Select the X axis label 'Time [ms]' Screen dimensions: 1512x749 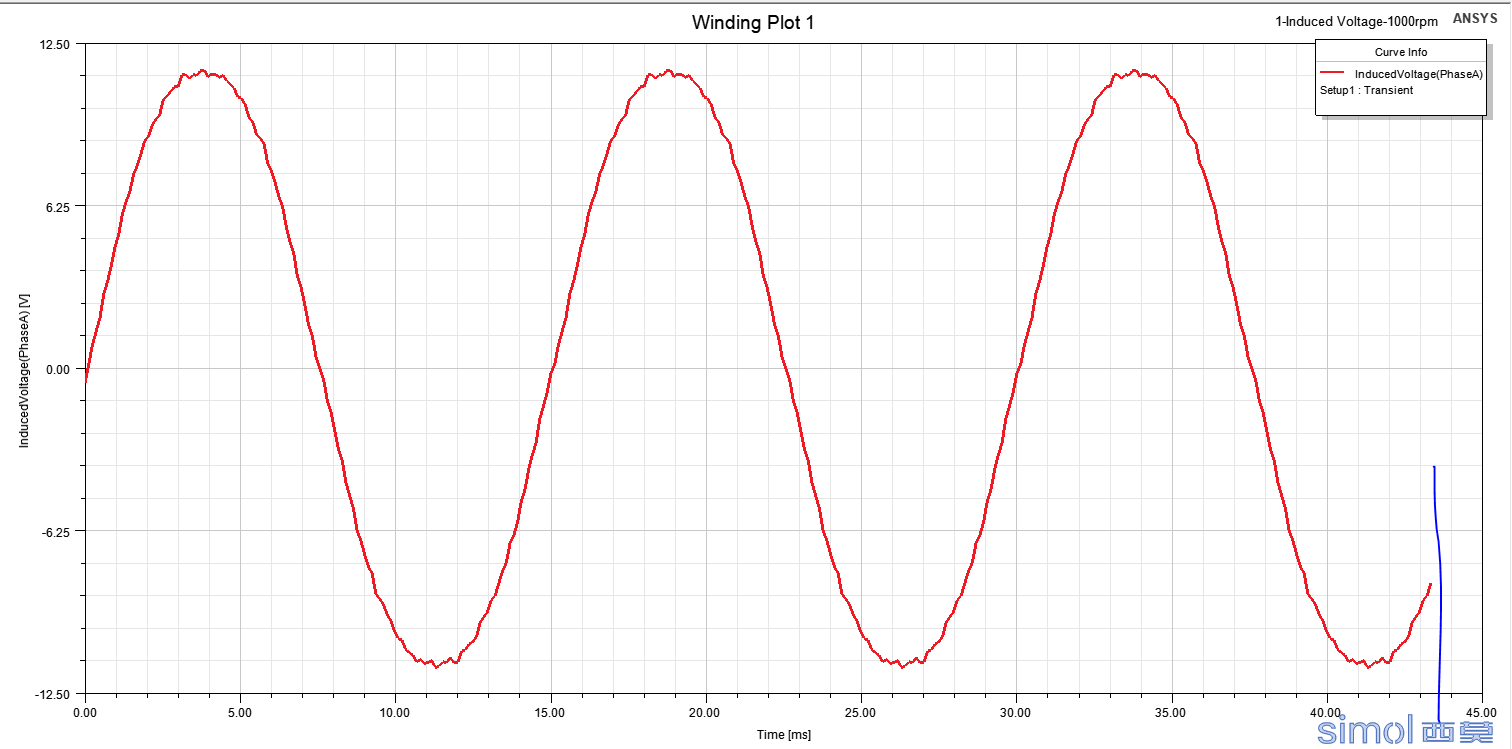[783, 735]
